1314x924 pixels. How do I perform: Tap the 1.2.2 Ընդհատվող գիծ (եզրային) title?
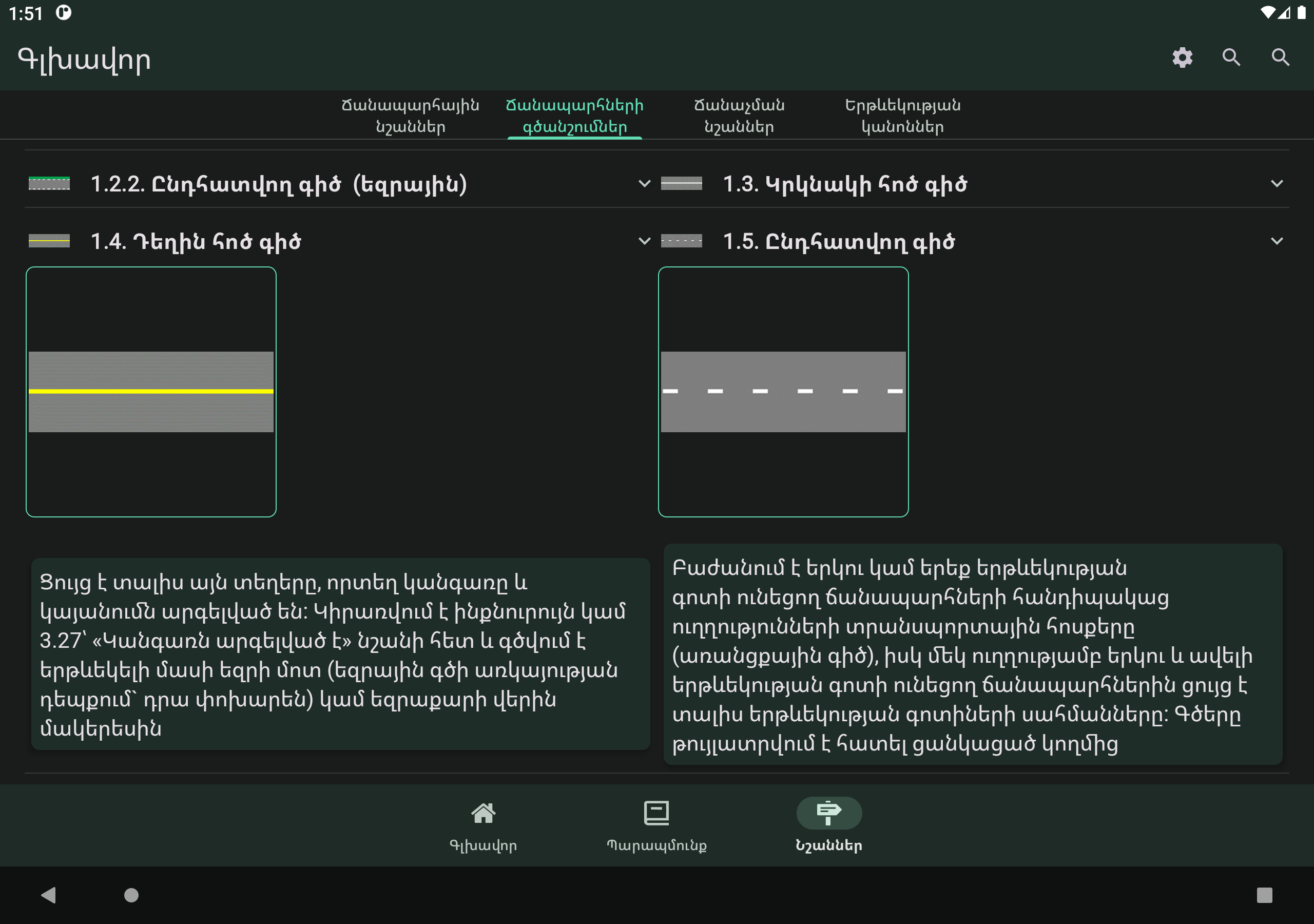(x=279, y=184)
